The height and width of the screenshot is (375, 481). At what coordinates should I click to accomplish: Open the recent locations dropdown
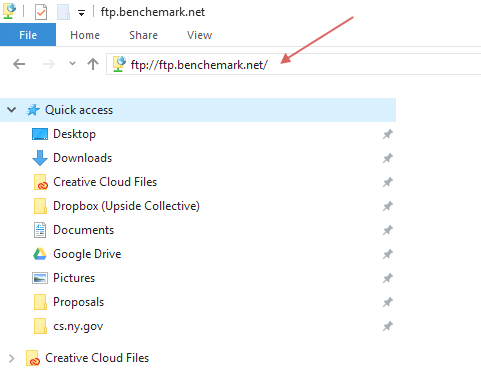click(72, 63)
